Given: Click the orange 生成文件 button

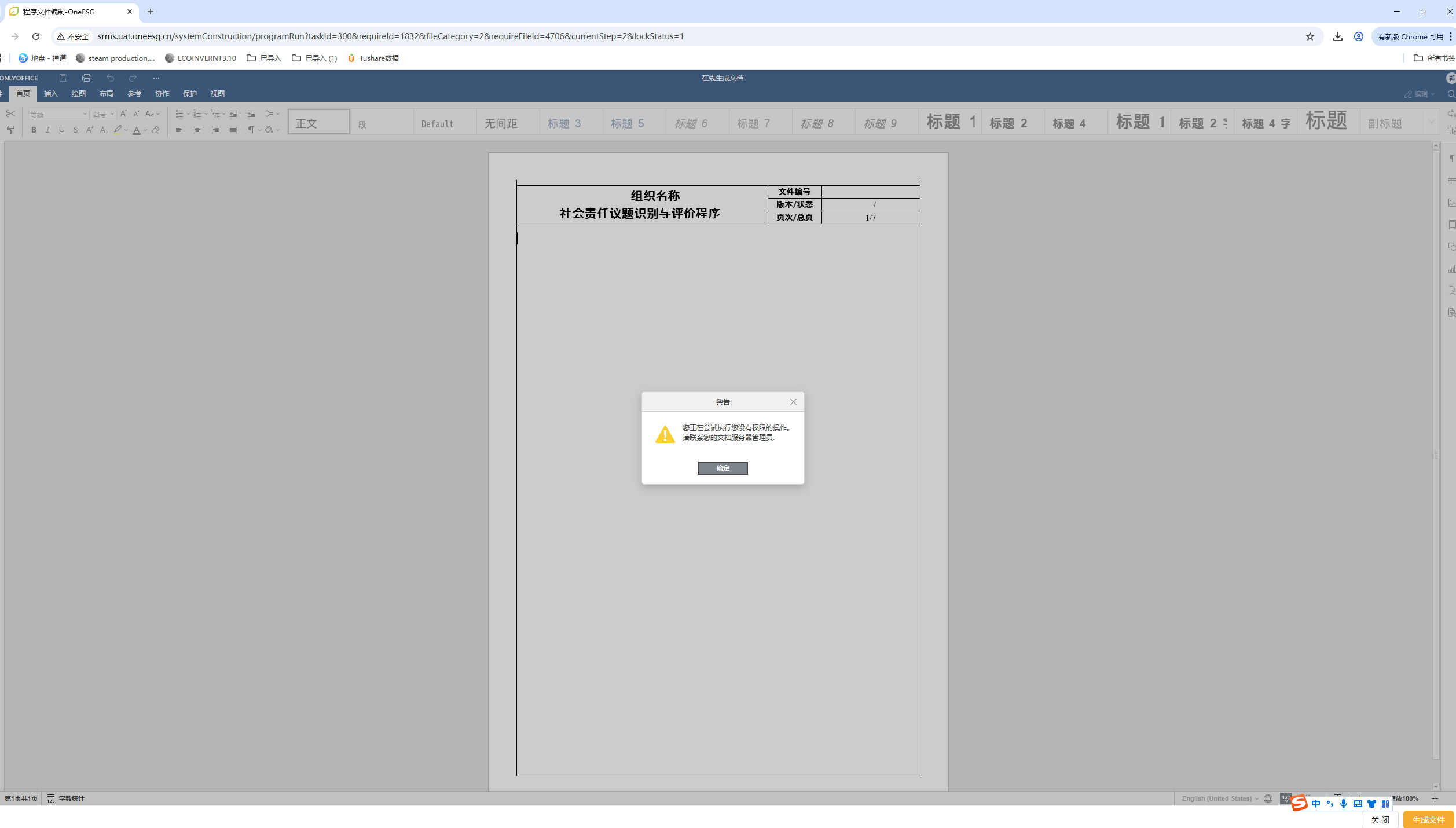Looking at the screenshot, I should 1428,819.
